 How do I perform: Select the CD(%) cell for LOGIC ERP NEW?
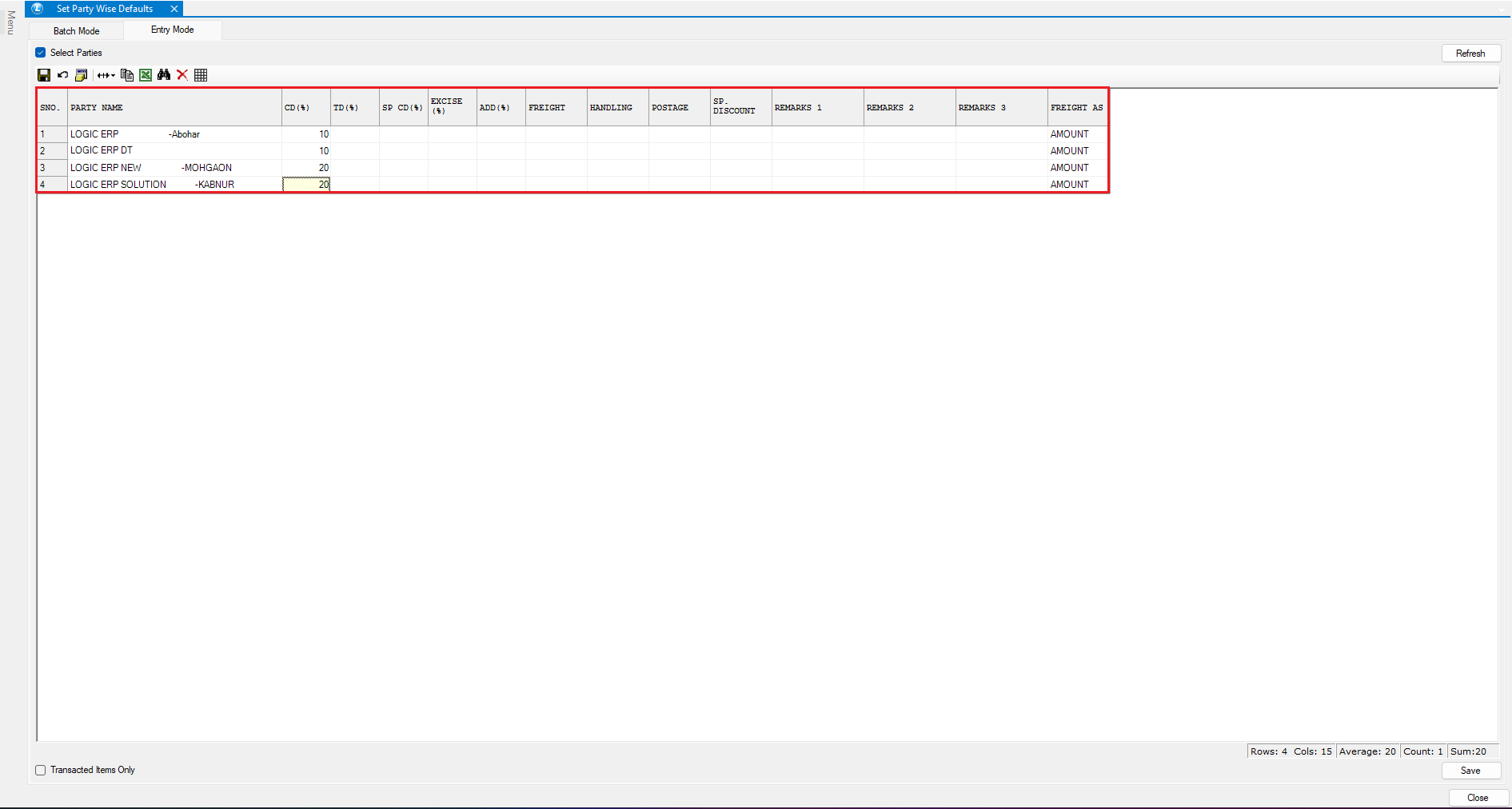[x=306, y=168]
